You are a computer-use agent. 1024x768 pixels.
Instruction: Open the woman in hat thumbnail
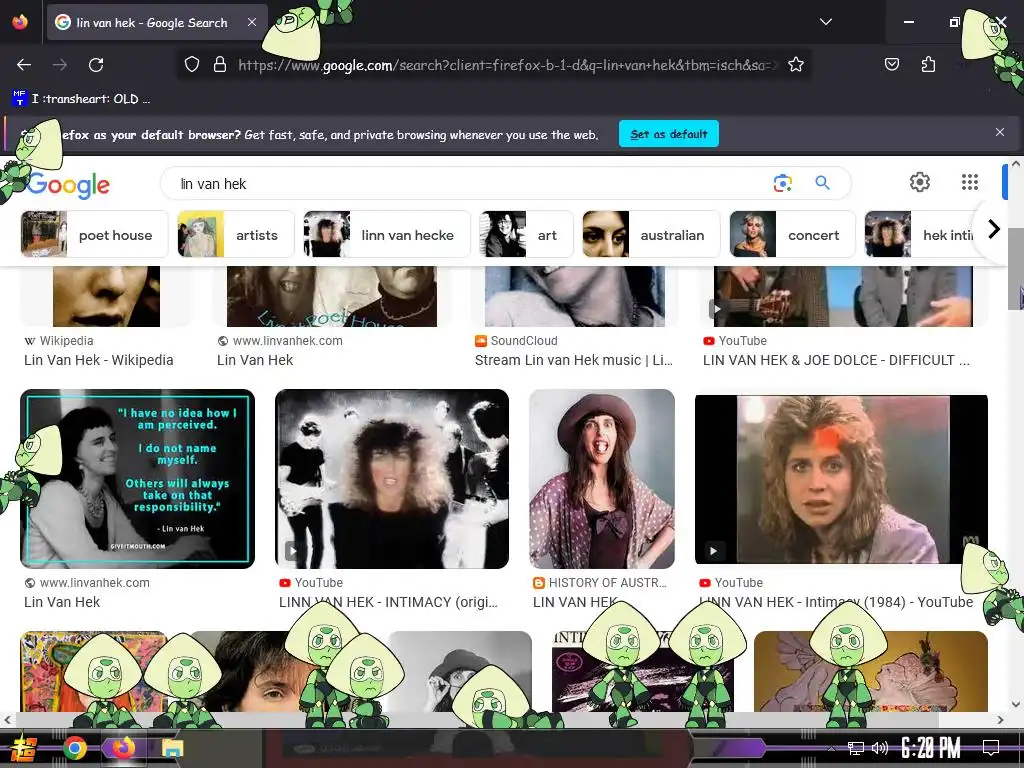[x=601, y=479]
